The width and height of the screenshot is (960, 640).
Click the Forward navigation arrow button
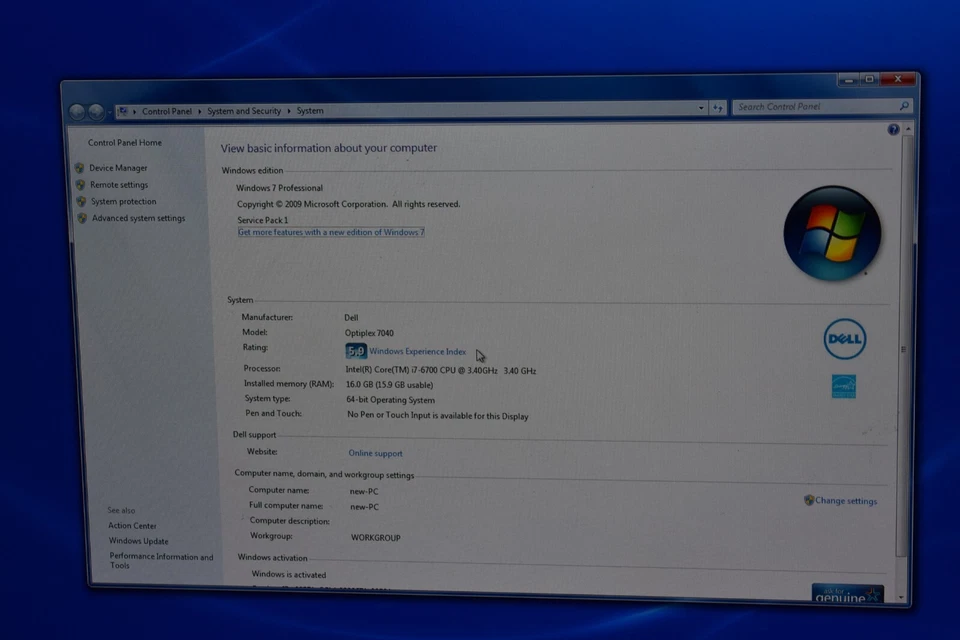pyautogui.click(x=96, y=112)
